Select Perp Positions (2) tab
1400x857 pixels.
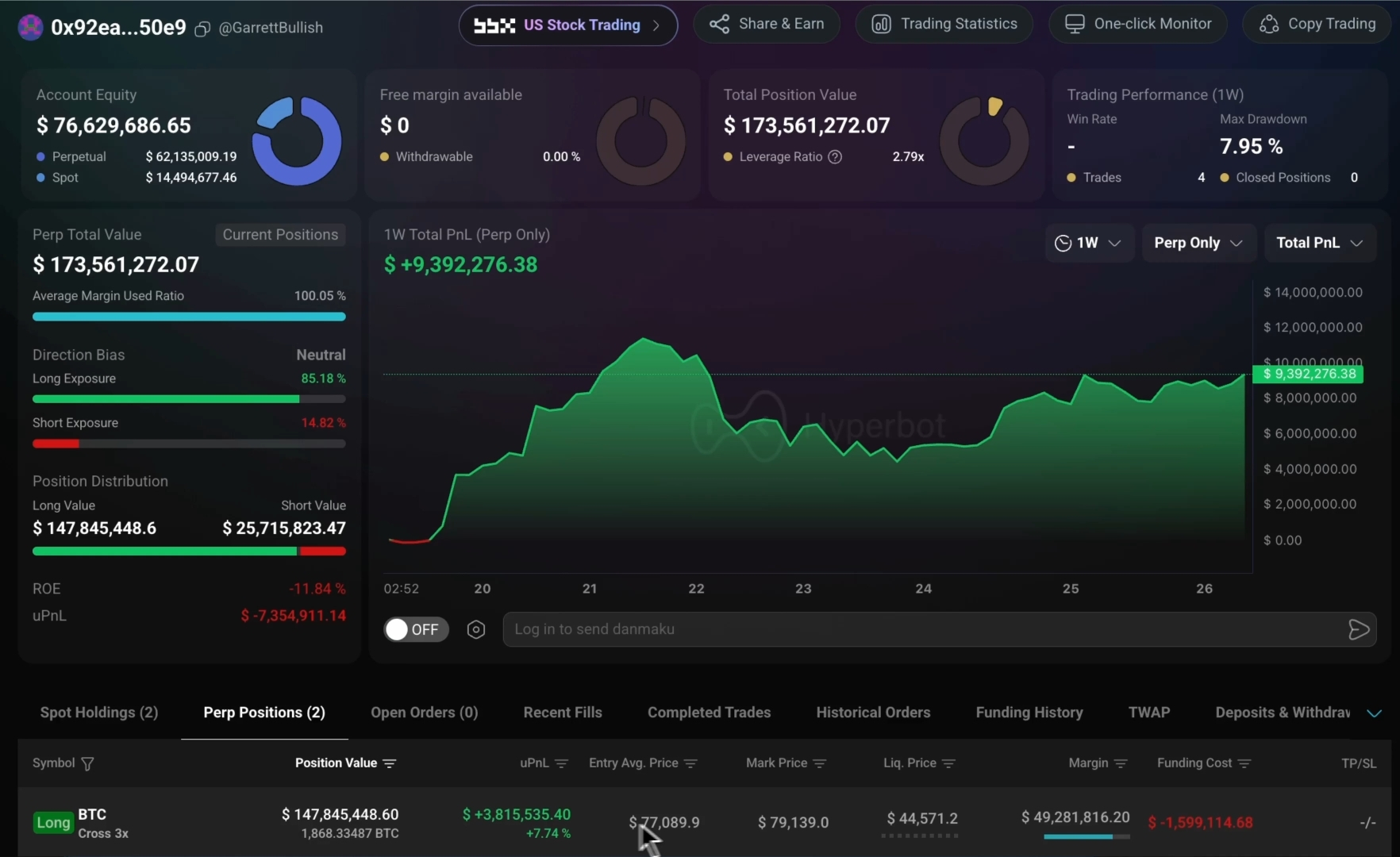(x=264, y=713)
